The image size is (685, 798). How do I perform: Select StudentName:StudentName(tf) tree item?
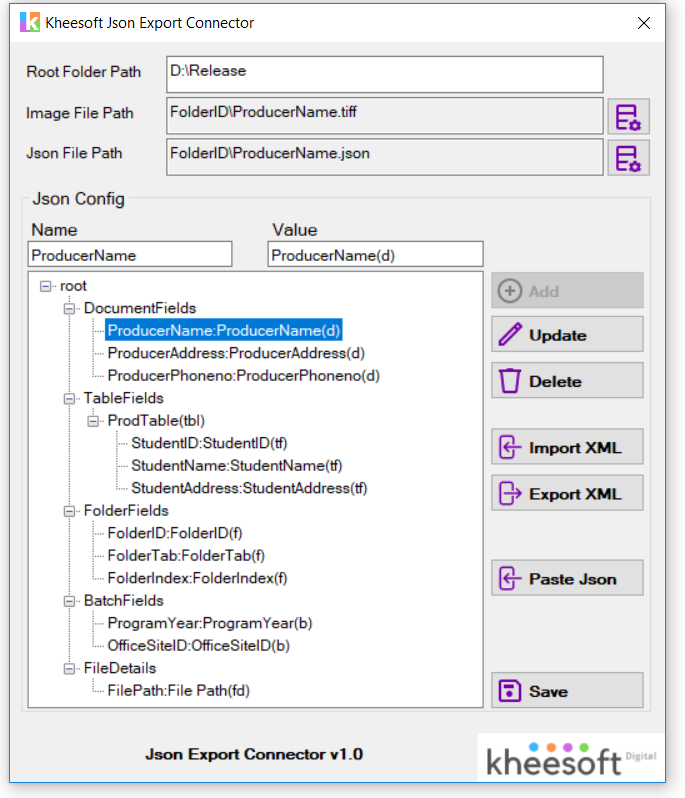coord(236,465)
